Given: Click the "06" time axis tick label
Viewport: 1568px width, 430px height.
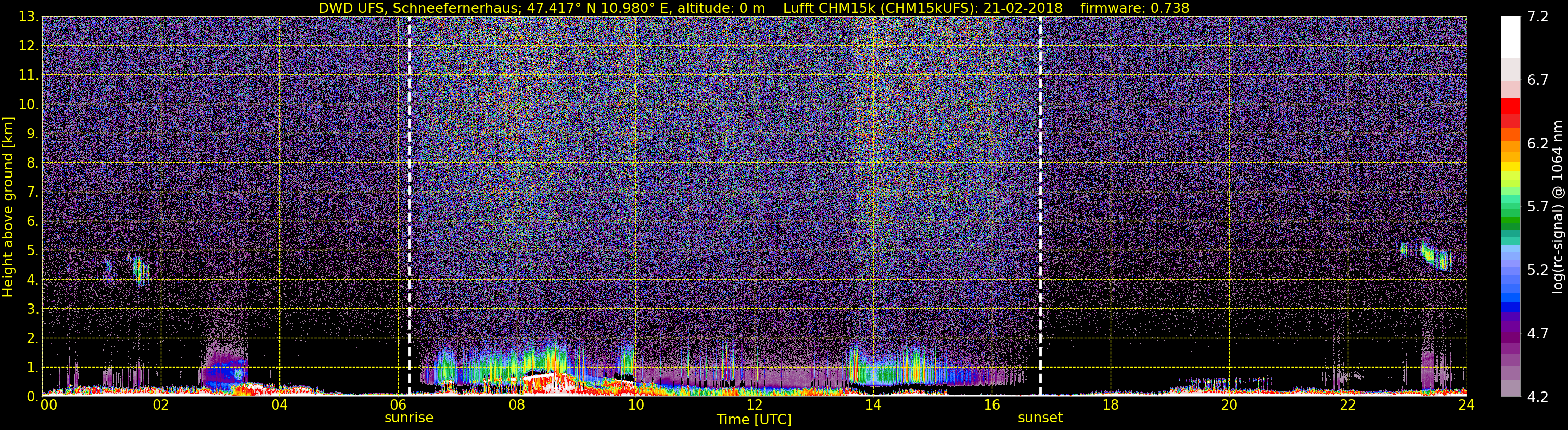Looking at the screenshot, I should point(398,405).
